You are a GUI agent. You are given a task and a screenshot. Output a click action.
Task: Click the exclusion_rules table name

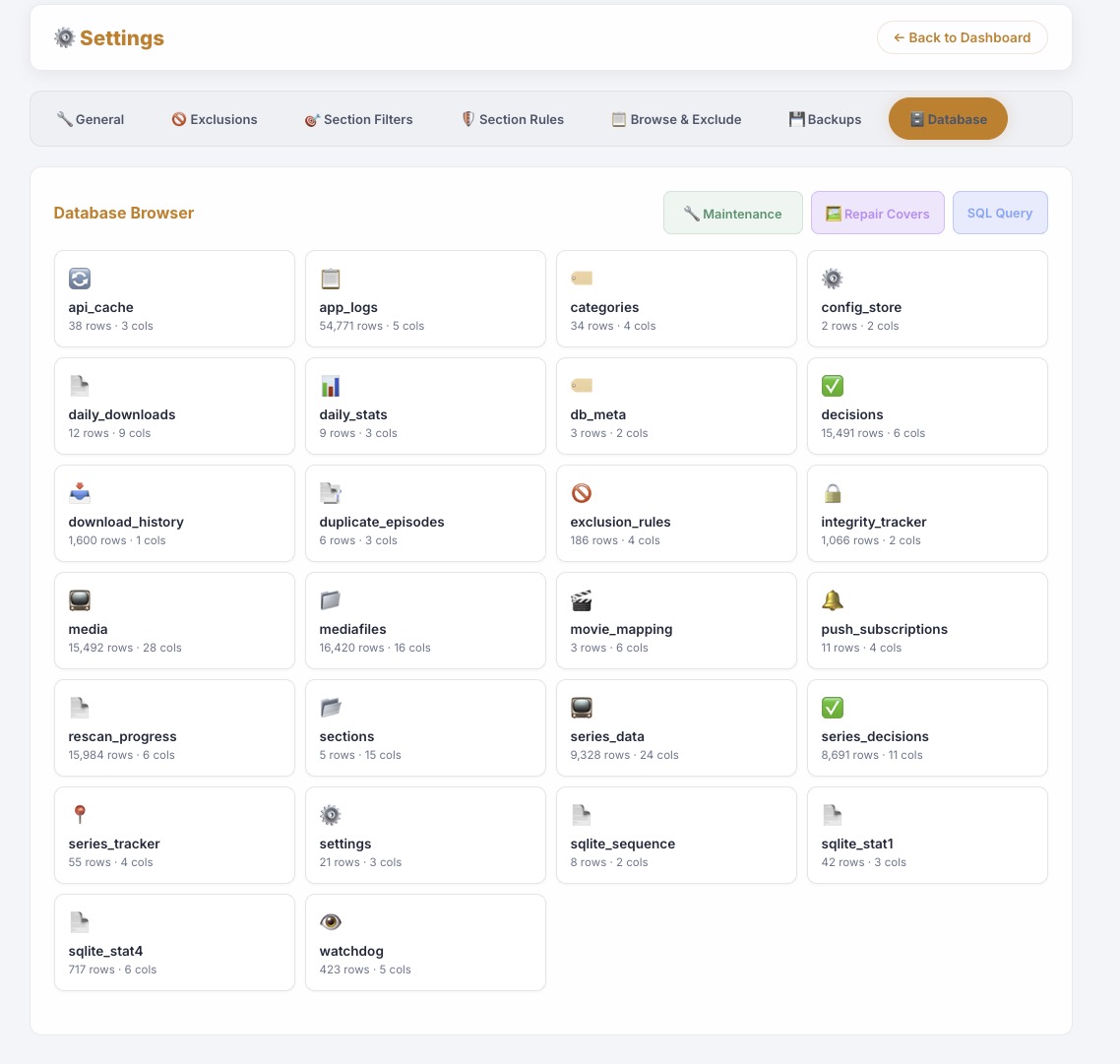pos(620,522)
